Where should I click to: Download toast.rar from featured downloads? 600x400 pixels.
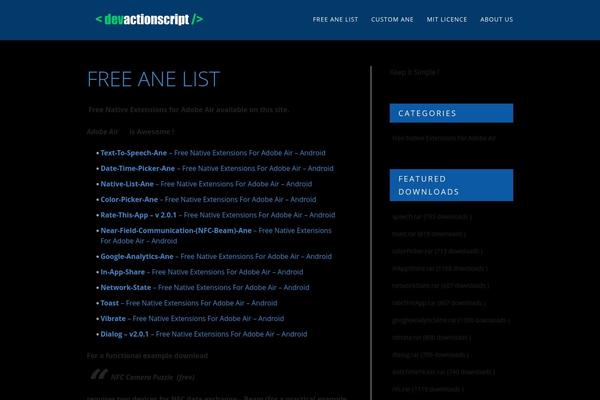tap(429, 234)
